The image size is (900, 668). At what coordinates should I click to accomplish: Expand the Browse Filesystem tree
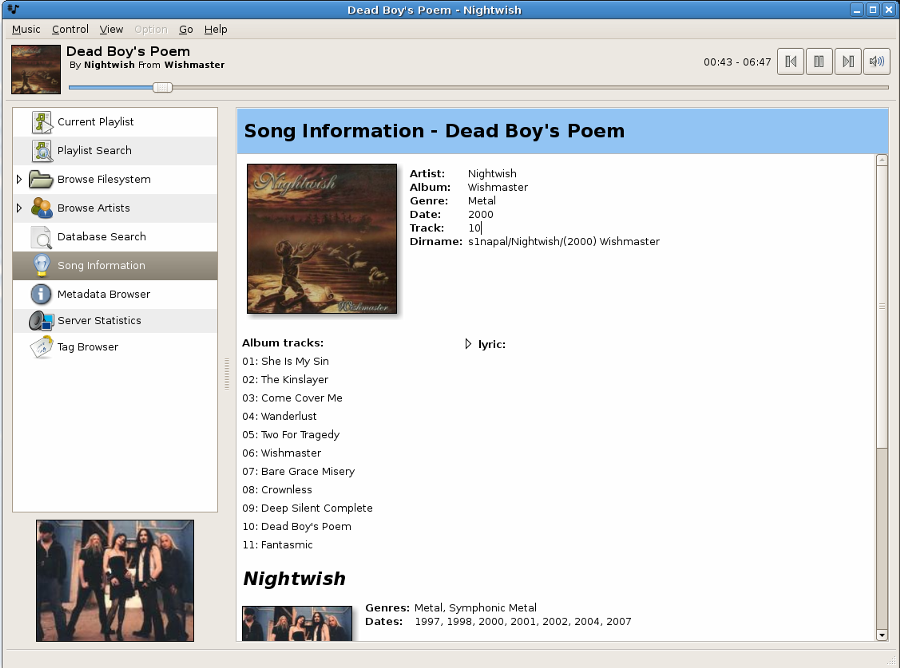tap(19, 179)
